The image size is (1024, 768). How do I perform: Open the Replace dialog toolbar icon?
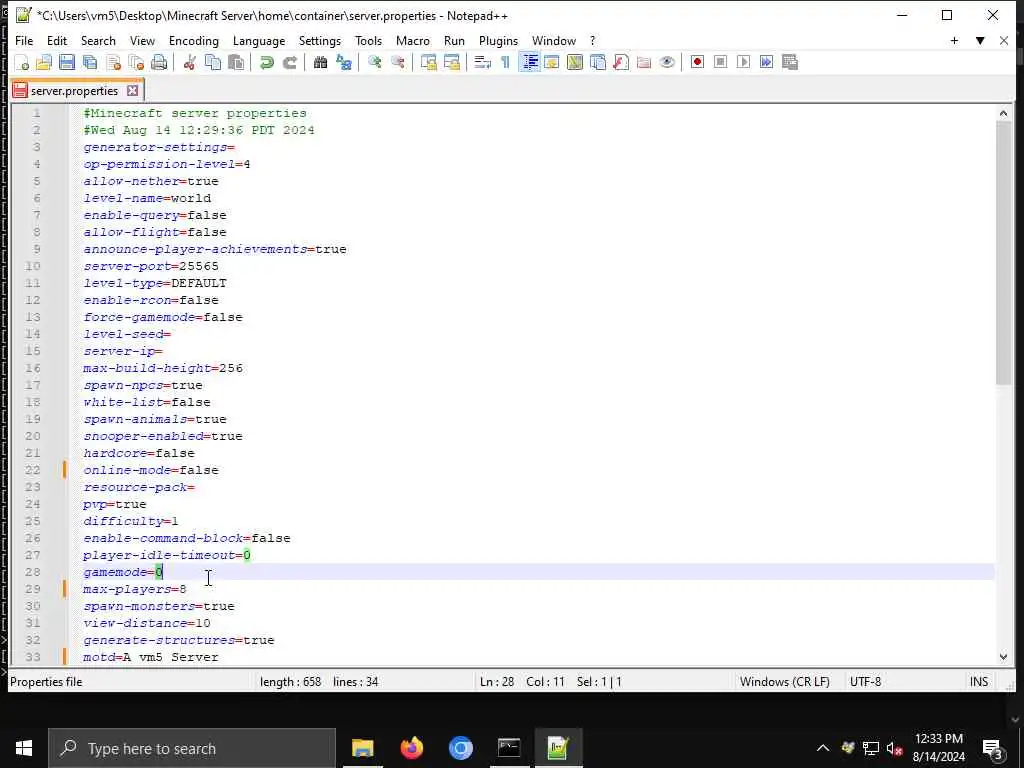coord(344,62)
